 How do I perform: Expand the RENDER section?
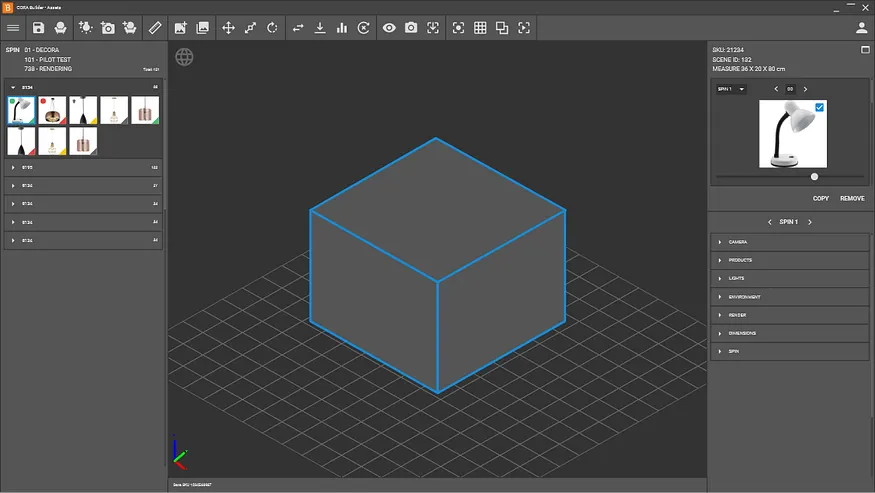pyautogui.click(x=790, y=315)
